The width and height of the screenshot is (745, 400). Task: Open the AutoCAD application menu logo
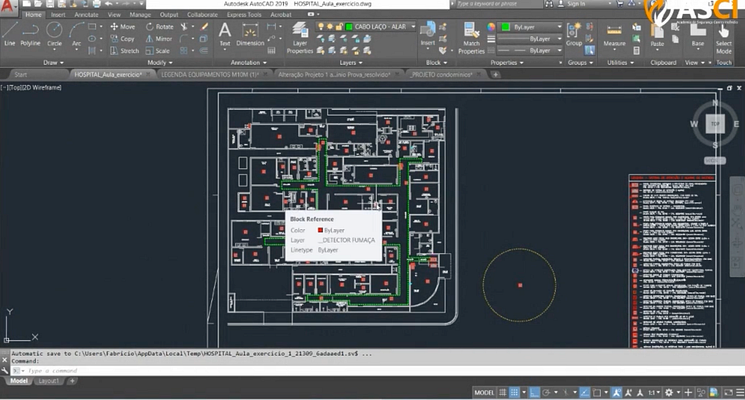coord(9,7)
